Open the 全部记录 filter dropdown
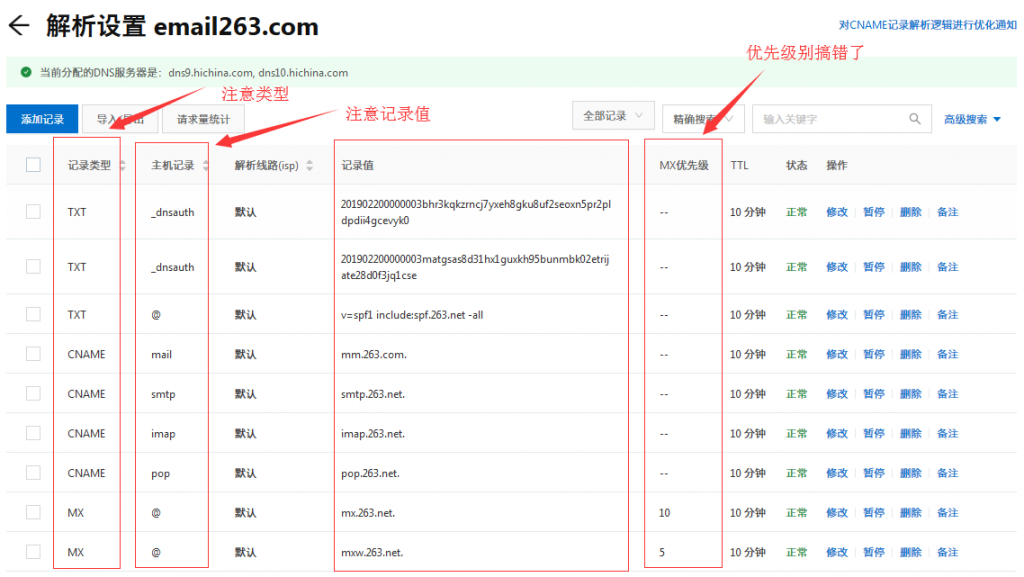1024x577 pixels. click(x=614, y=116)
